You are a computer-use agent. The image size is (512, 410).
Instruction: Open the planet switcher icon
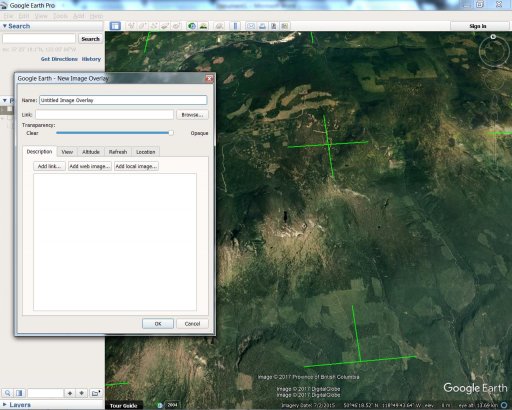pyautogui.click(x=219, y=26)
